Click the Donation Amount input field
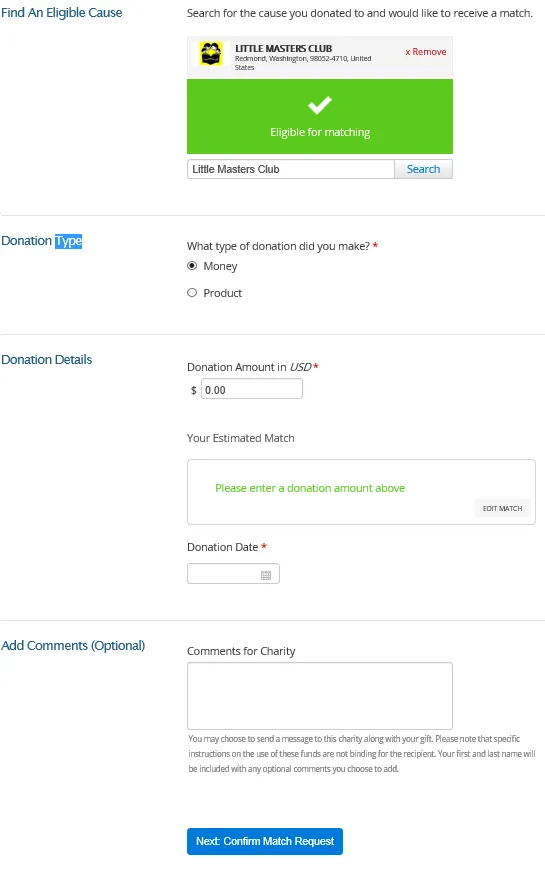 click(x=252, y=389)
